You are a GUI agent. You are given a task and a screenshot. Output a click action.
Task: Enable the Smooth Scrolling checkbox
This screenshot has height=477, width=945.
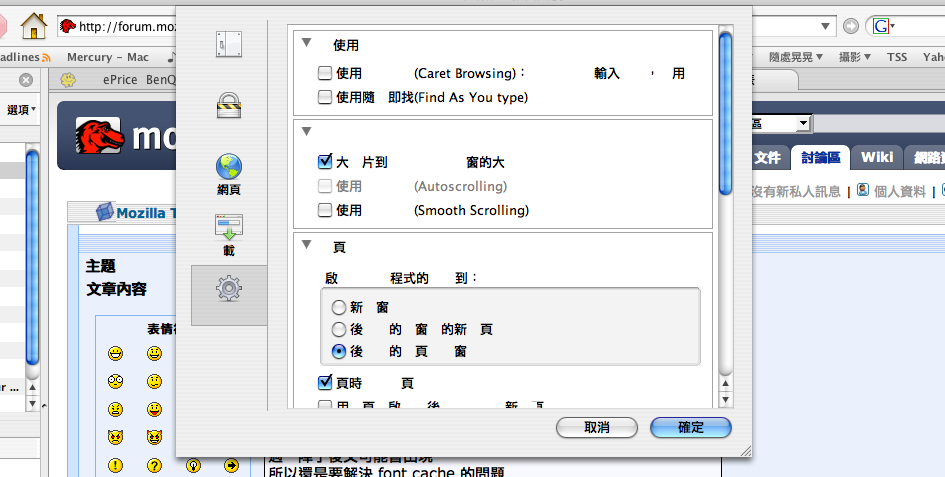[324, 210]
